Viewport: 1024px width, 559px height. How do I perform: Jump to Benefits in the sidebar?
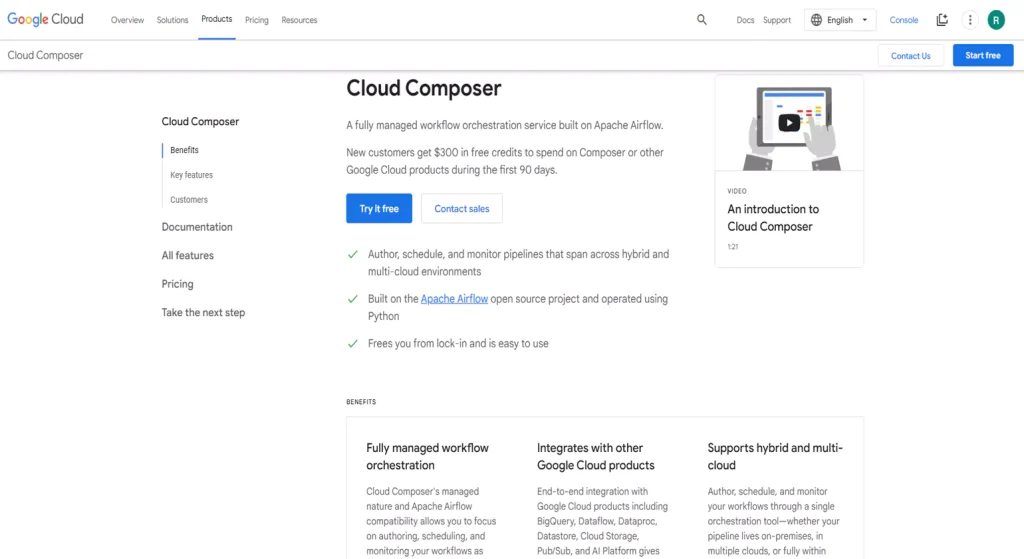click(184, 150)
